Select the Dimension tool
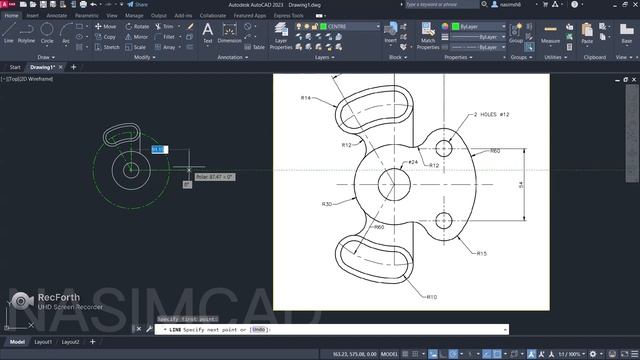This screenshot has width=640, height=360. pos(229,33)
